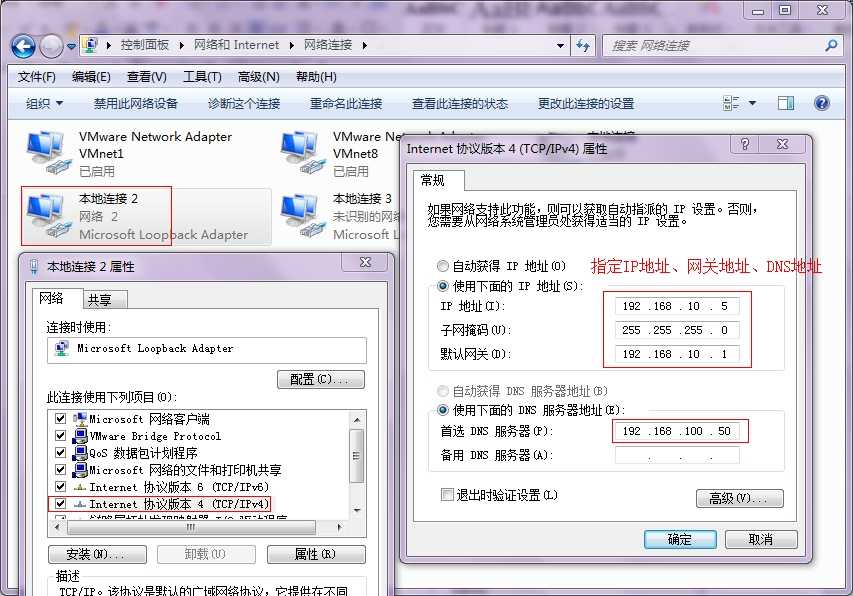The width and height of the screenshot is (853, 596).
Task: Click the IP 地址 field 192.168.10.5
Action: 677,306
